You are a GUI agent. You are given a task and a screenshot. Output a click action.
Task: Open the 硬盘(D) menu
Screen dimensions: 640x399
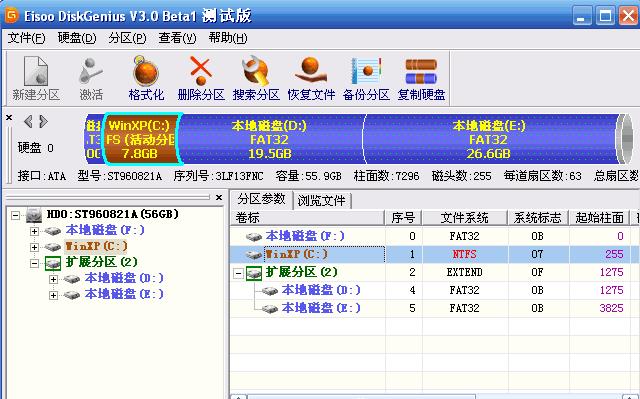pos(77,38)
